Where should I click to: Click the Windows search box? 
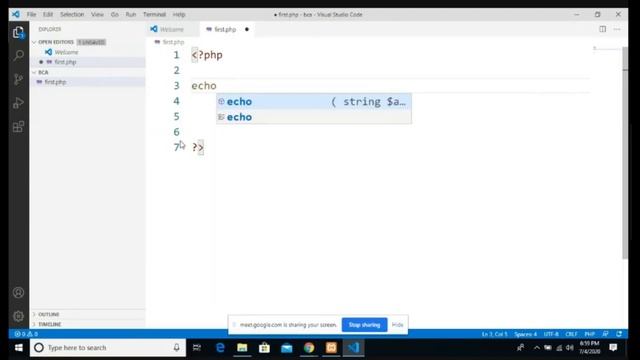click(x=108, y=348)
